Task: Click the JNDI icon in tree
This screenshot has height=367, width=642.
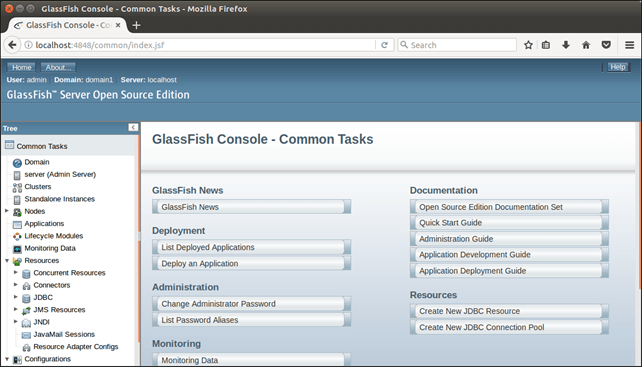Action: pyautogui.click(x=26, y=322)
